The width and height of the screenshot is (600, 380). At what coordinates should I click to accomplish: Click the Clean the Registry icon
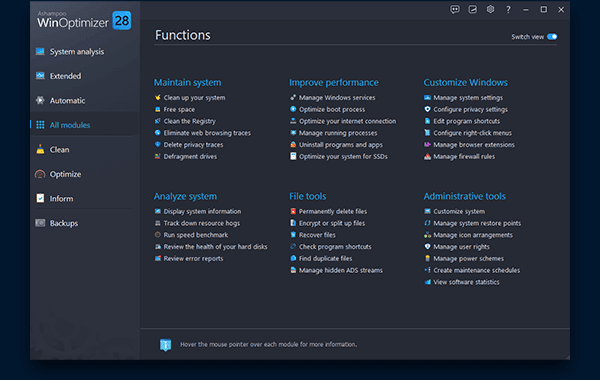[158, 121]
